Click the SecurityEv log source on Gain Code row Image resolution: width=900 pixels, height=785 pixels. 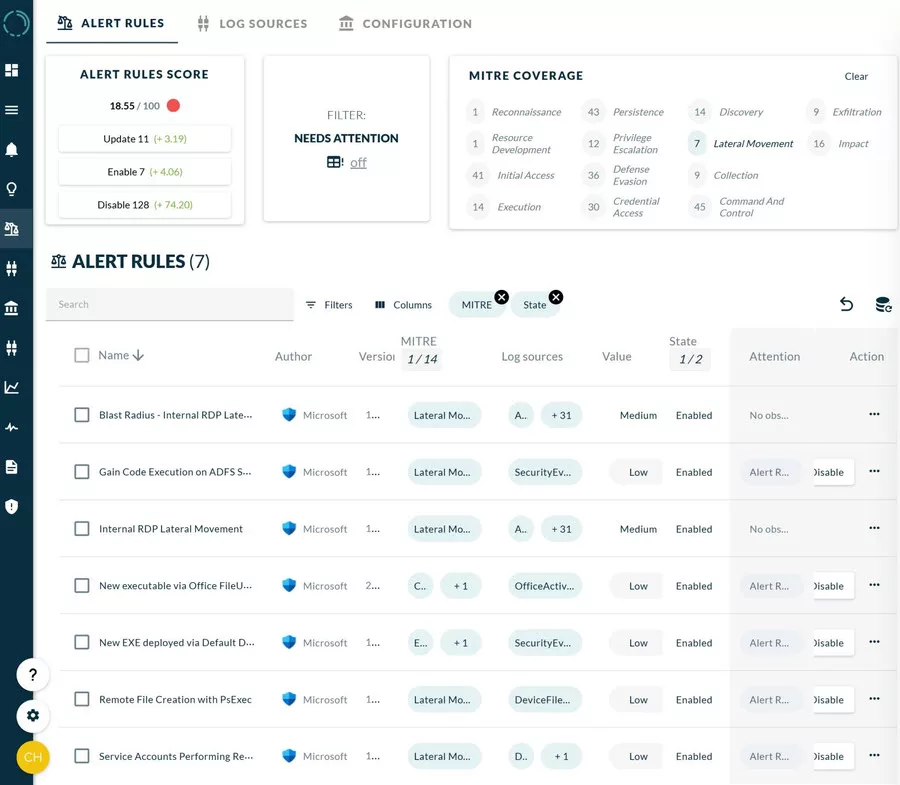544,472
